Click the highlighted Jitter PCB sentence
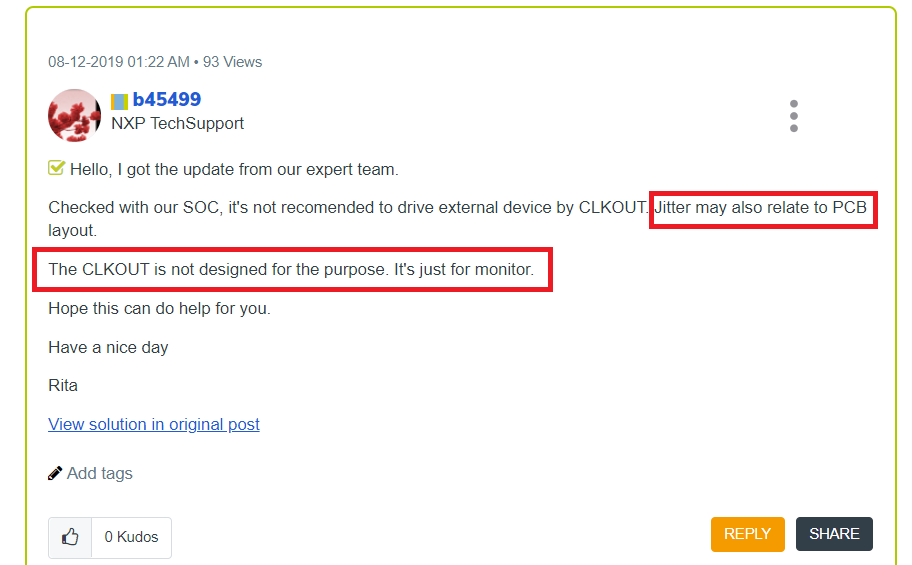 (762, 210)
